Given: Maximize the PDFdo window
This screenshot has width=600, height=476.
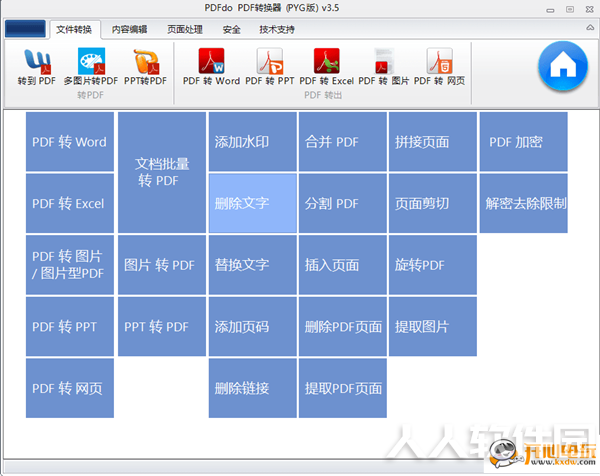Looking at the screenshot, I should click(x=570, y=9).
